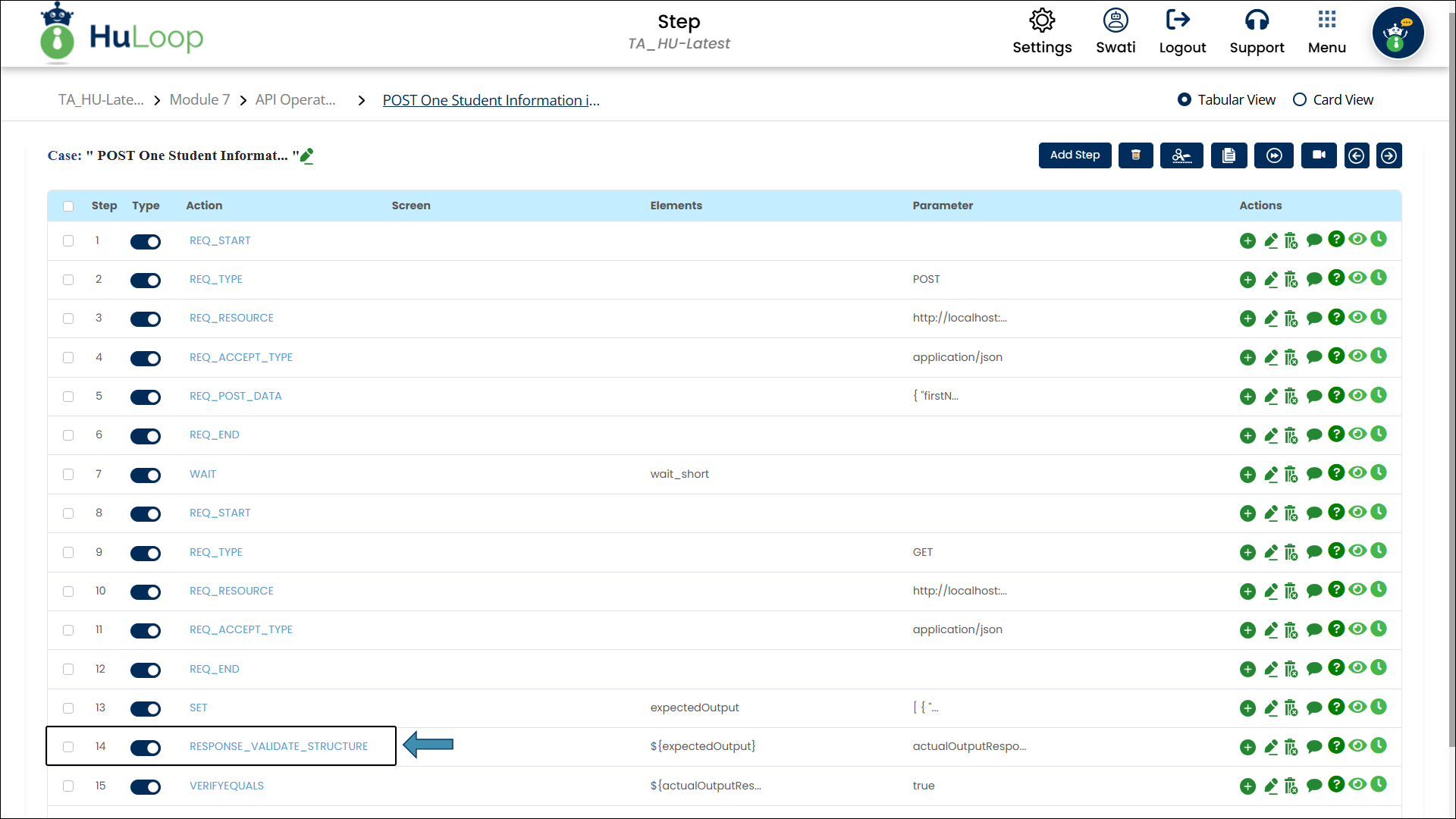Click the fast-forward run icon button

1274,155
